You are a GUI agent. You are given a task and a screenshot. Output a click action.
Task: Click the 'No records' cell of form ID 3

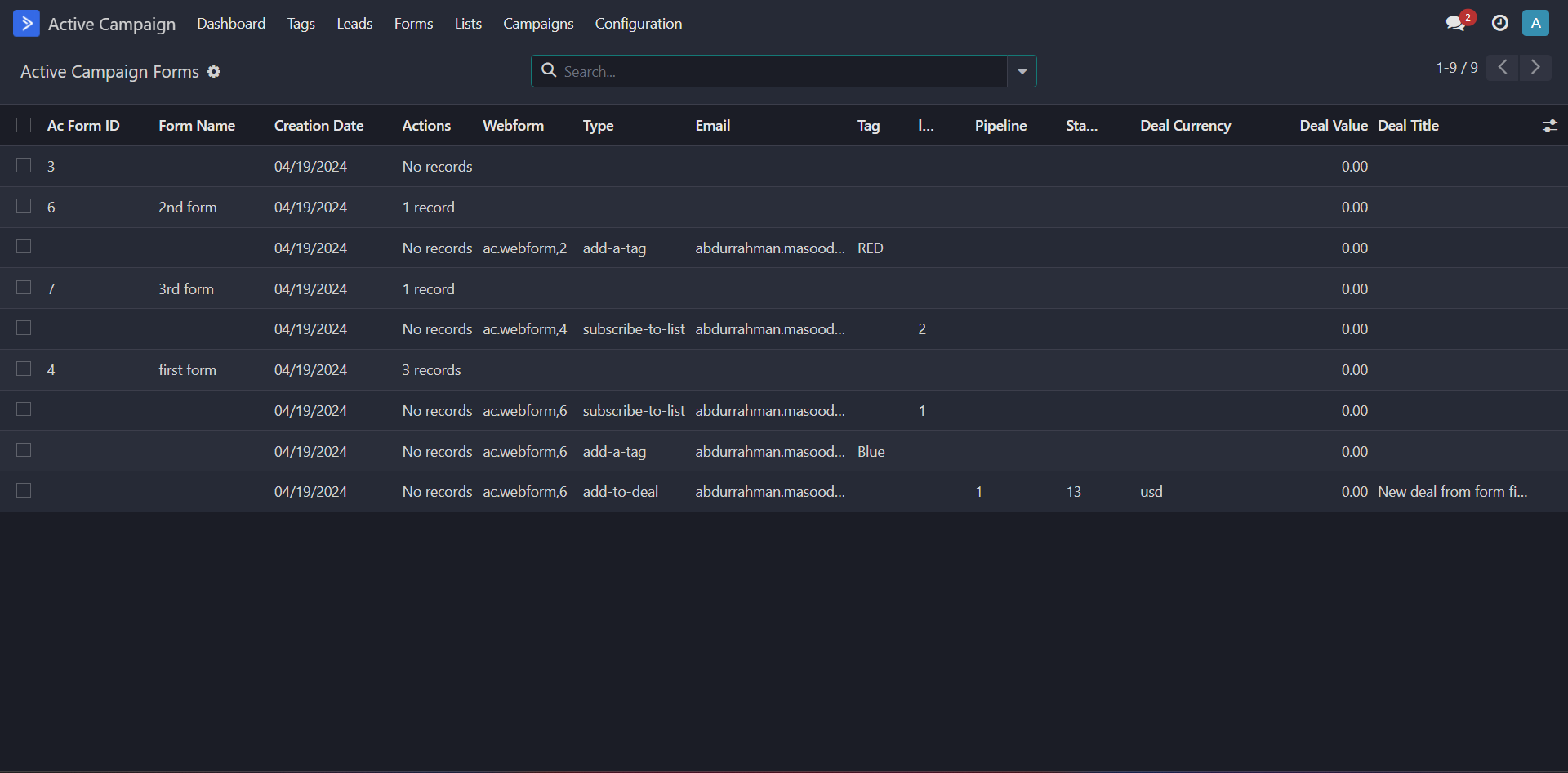click(437, 167)
